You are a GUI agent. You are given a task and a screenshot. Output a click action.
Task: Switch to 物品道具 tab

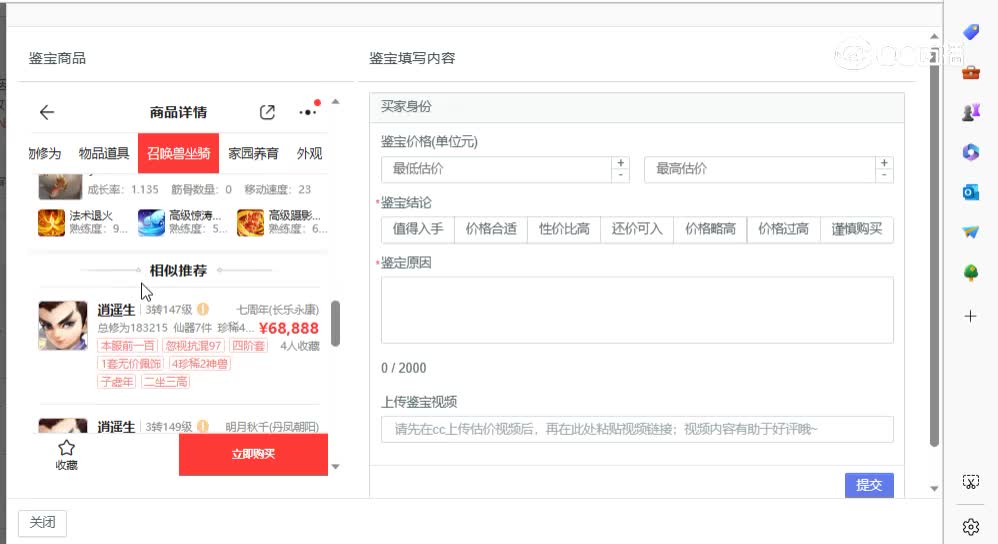pyautogui.click(x=104, y=154)
